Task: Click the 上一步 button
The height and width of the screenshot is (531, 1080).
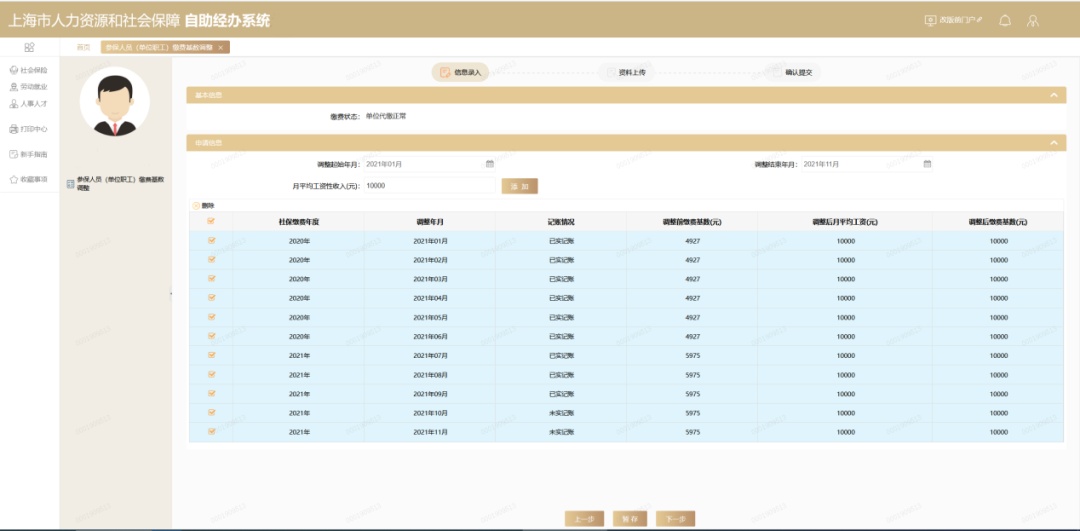Action: point(584,519)
